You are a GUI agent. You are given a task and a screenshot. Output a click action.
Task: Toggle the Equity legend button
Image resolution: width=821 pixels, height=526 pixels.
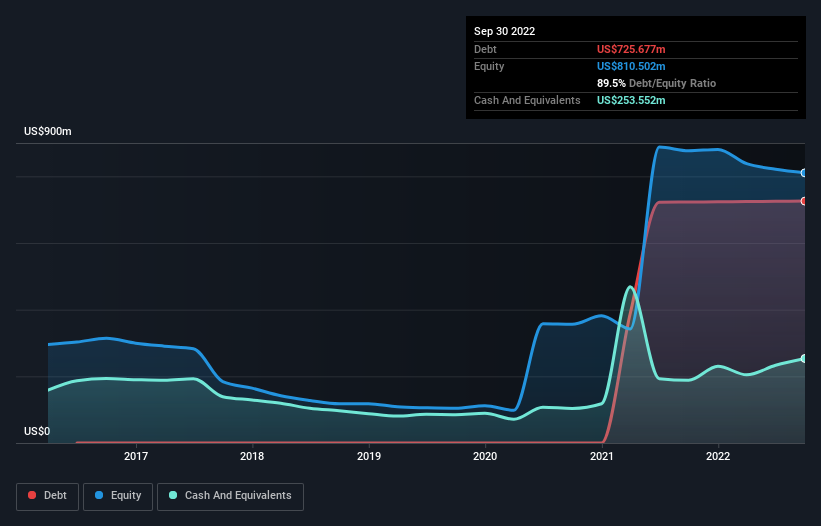[118, 496]
